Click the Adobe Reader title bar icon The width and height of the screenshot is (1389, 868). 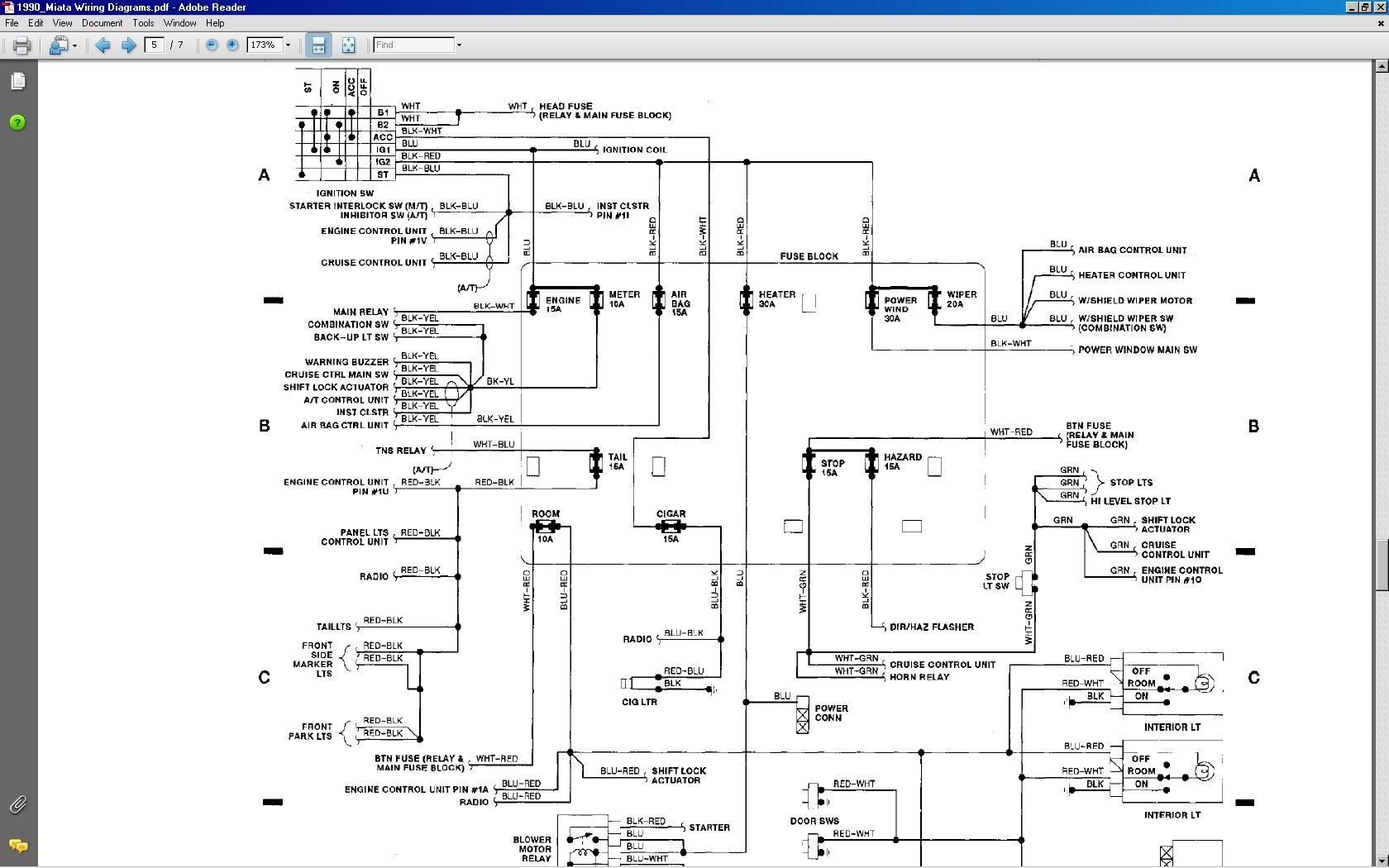tap(8, 7)
